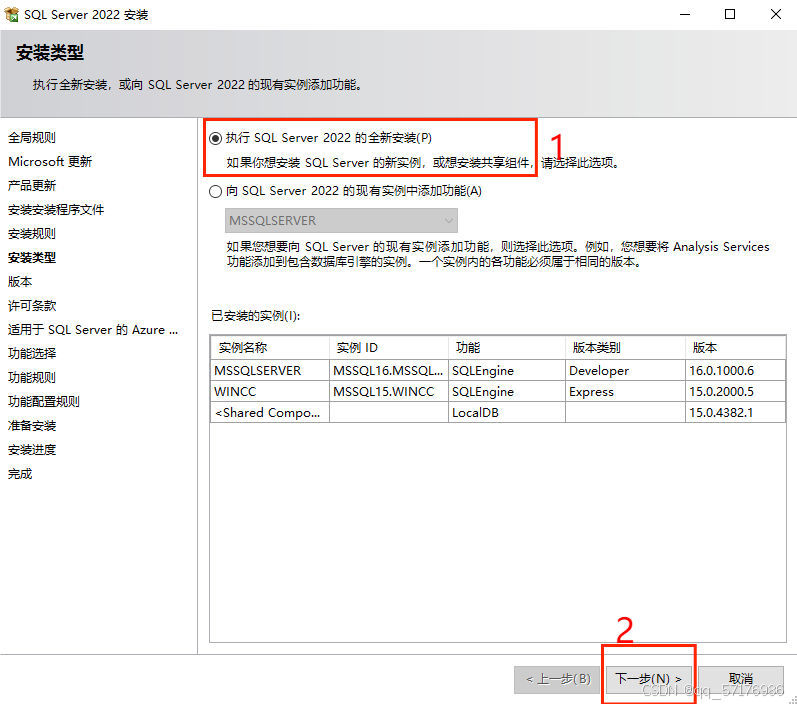
Task: Select 安装类型 step in sidebar
Action: pos(32,258)
